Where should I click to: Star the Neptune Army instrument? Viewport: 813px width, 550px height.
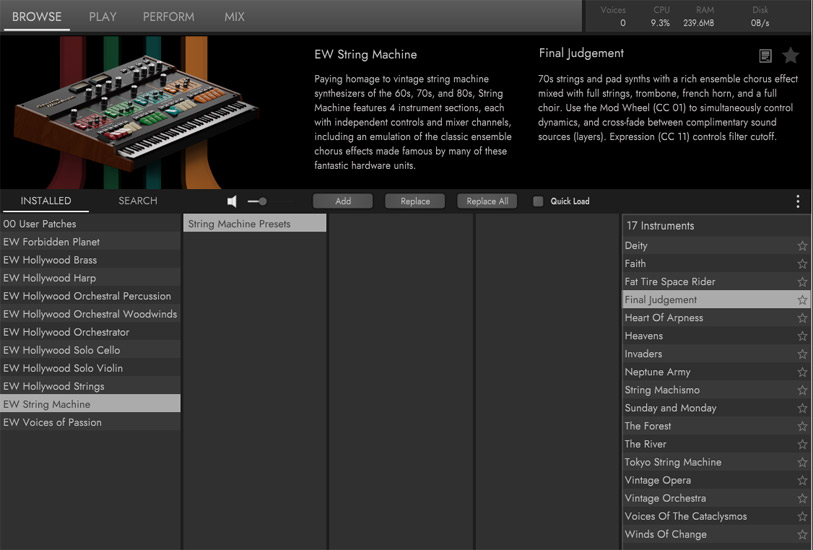point(802,372)
